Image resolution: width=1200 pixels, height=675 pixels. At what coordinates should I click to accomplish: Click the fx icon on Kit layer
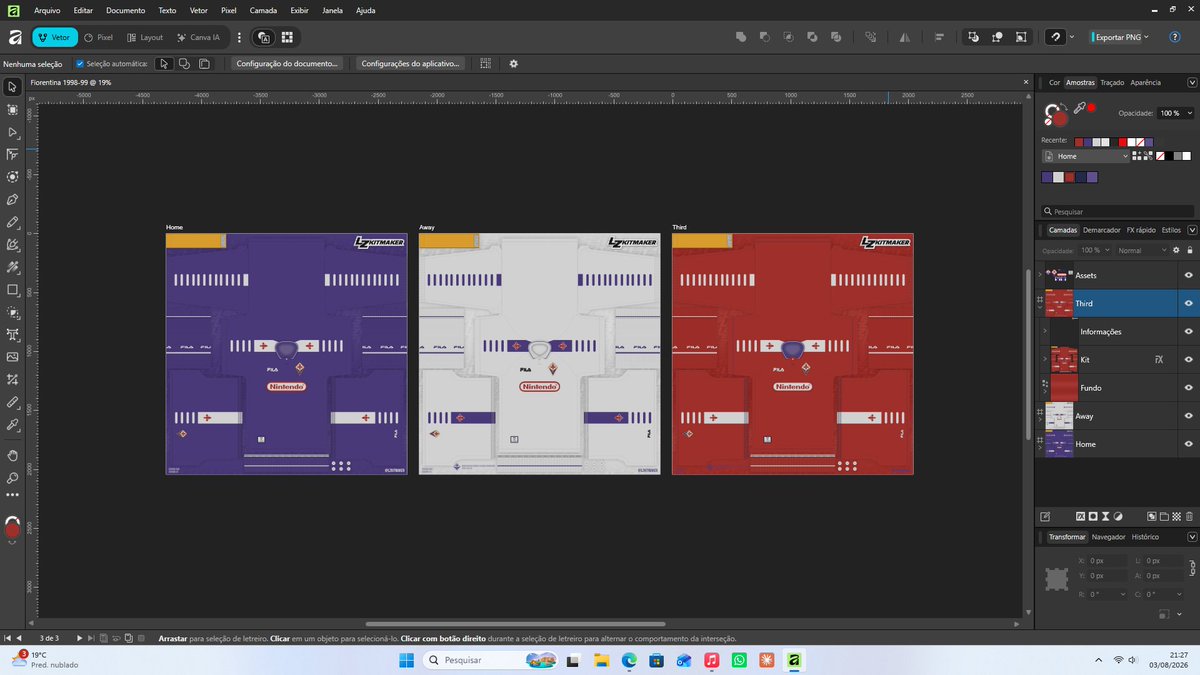tap(1159, 359)
